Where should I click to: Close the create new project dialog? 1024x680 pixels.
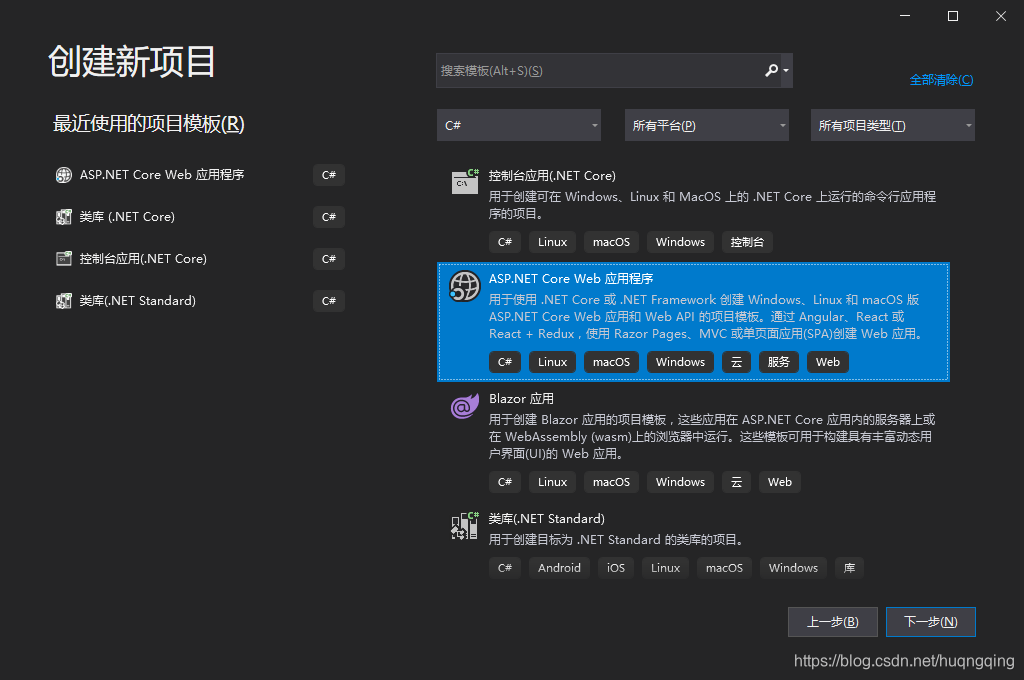(x=1000, y=16)
